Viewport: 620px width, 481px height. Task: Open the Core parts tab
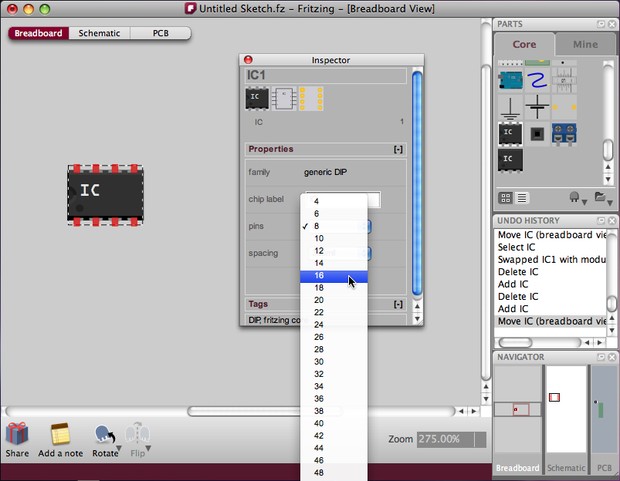click(x=524, y=44)
